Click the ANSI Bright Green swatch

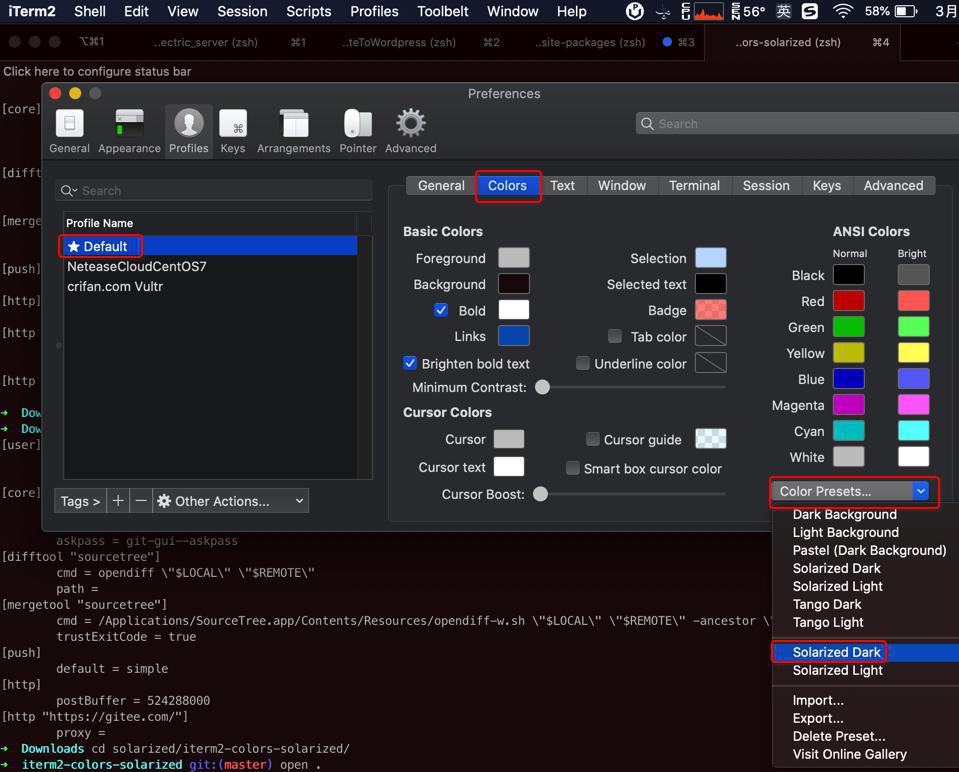point(914,327)
